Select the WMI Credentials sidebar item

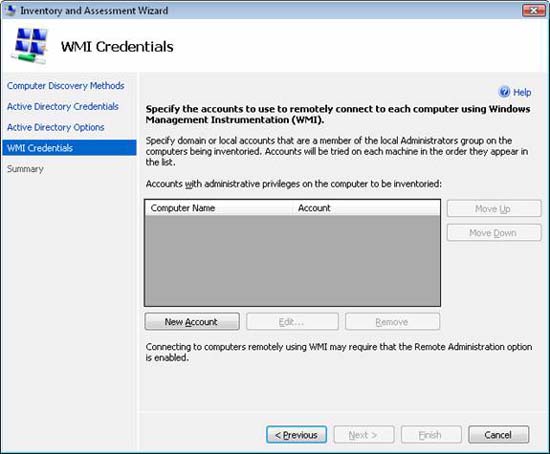[x=69, y=148]
